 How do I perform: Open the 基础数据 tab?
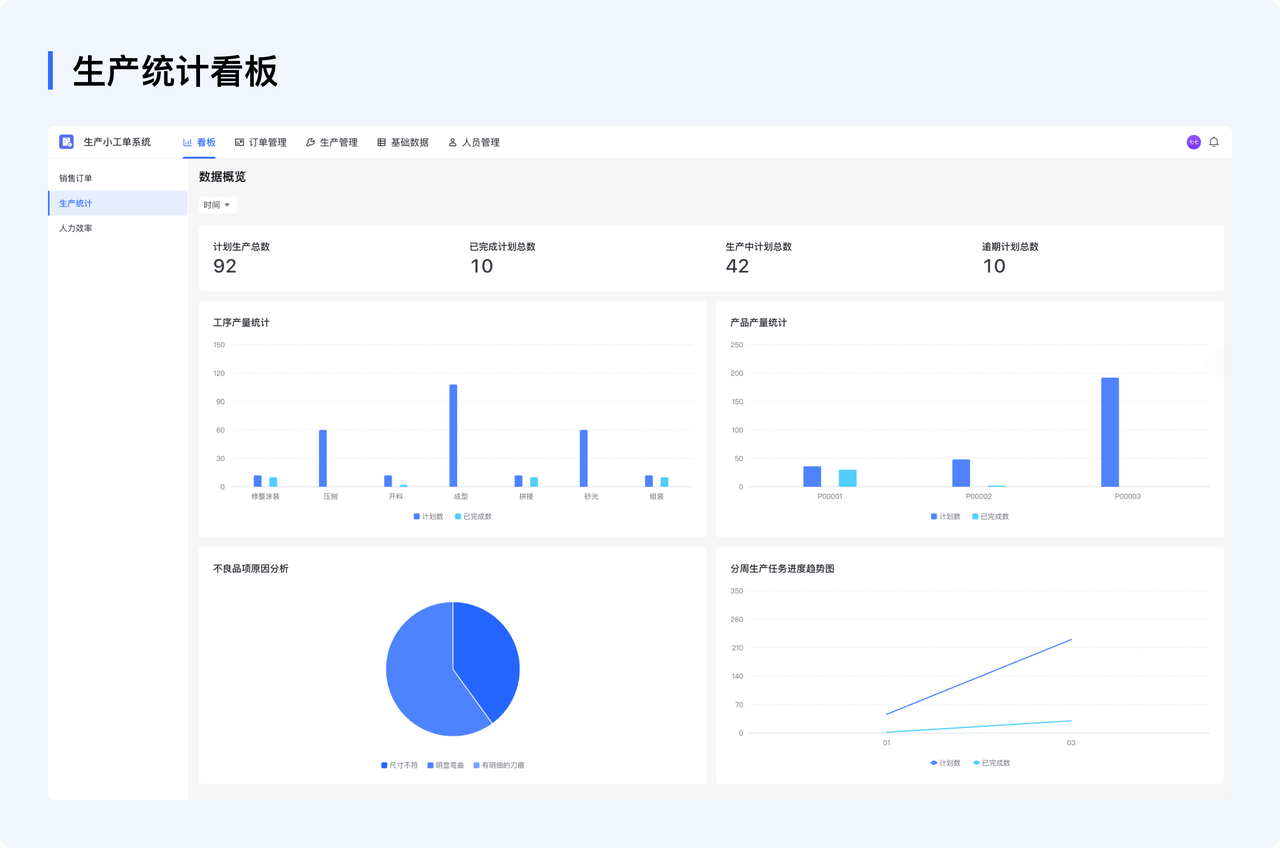[x=403, y=142]
